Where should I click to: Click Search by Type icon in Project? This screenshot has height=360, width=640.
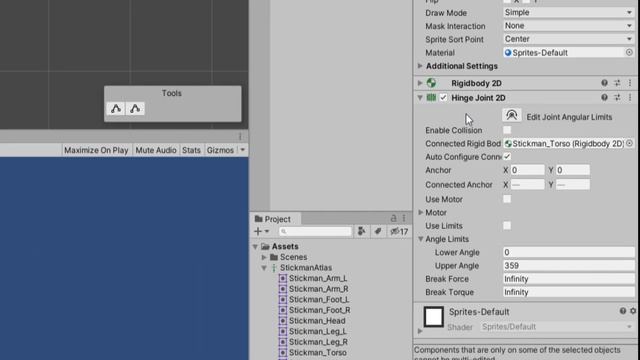click(361, 231)
